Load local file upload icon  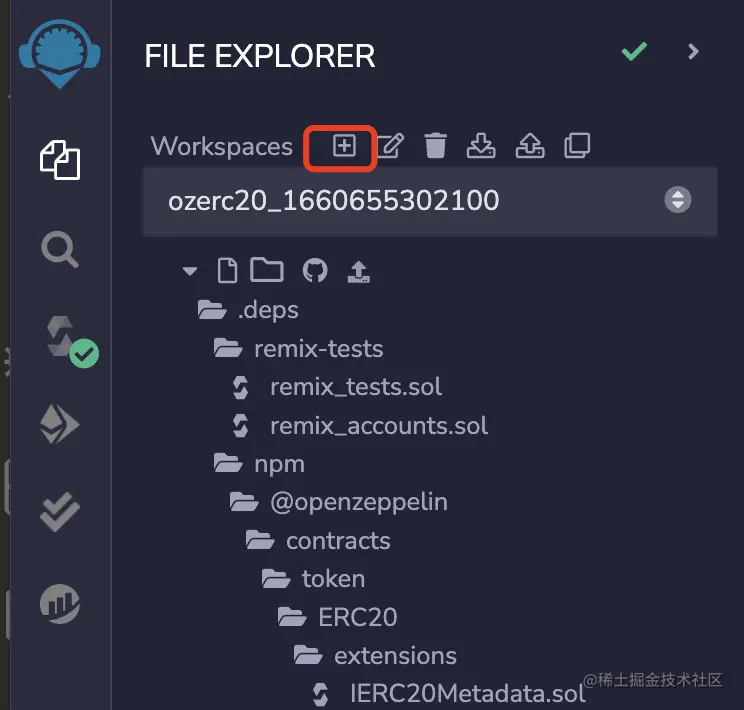(359, 271)
